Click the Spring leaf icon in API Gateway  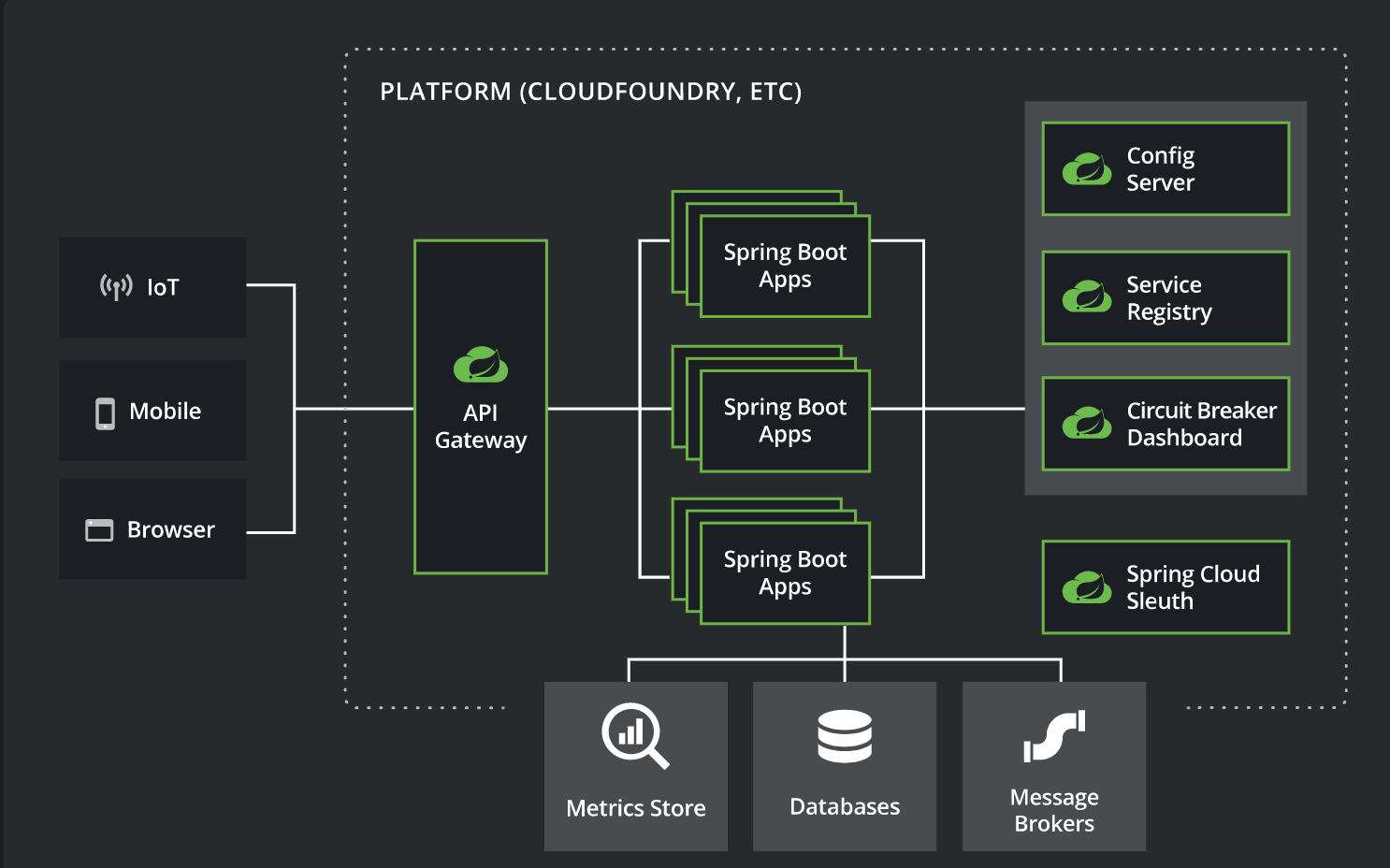481,365
